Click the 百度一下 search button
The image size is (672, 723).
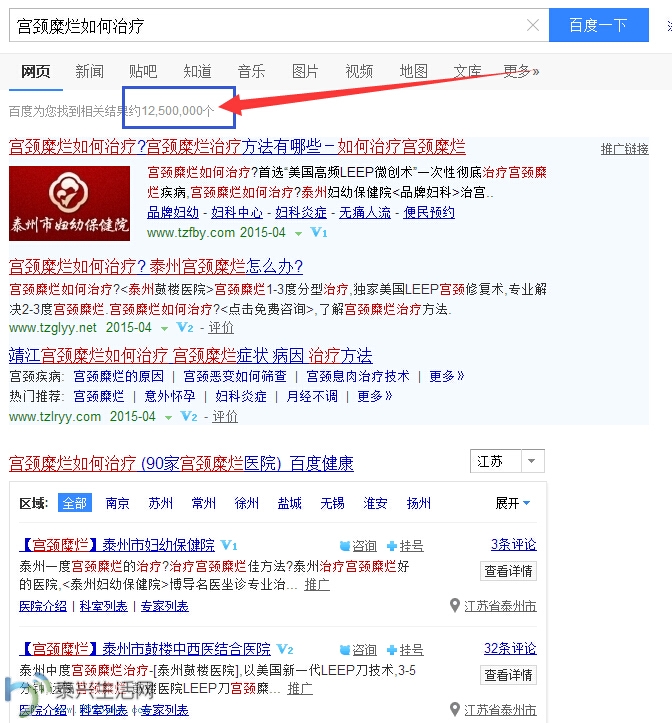[599, 25]
